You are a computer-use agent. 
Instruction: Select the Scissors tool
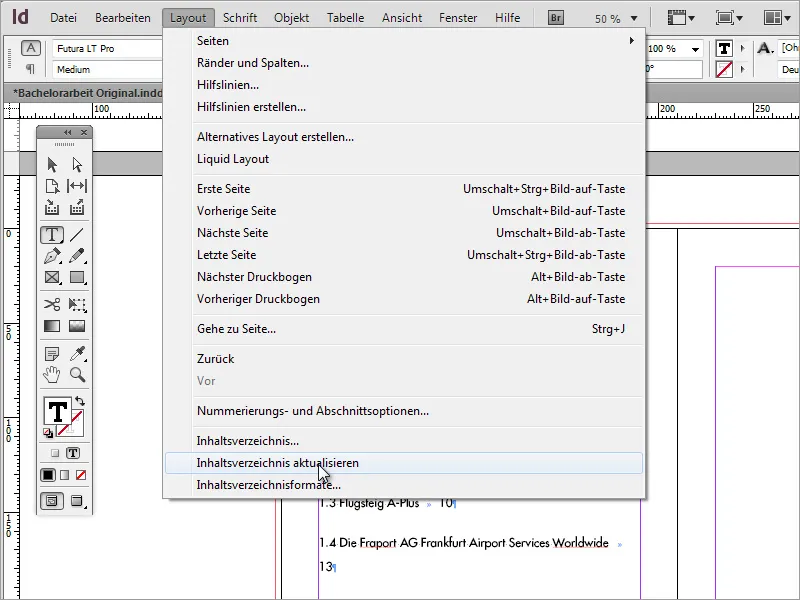point(52,305)
